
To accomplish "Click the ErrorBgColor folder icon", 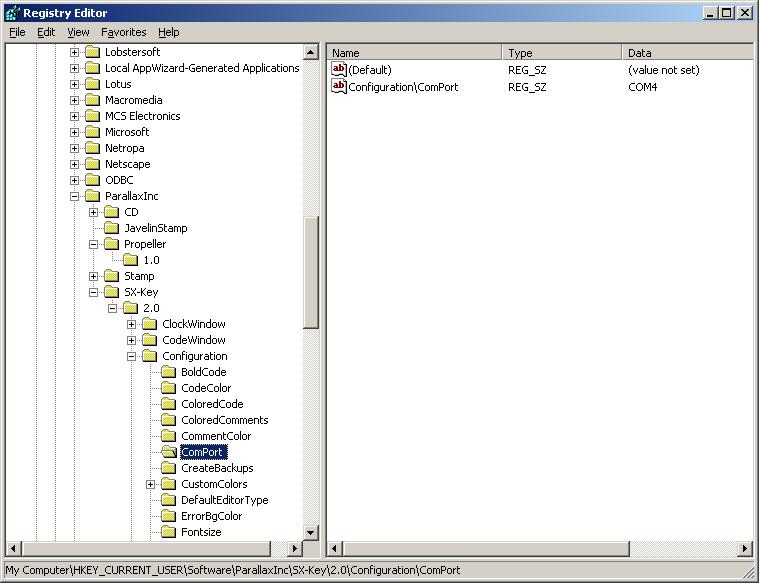I will [x=168, y=516].
